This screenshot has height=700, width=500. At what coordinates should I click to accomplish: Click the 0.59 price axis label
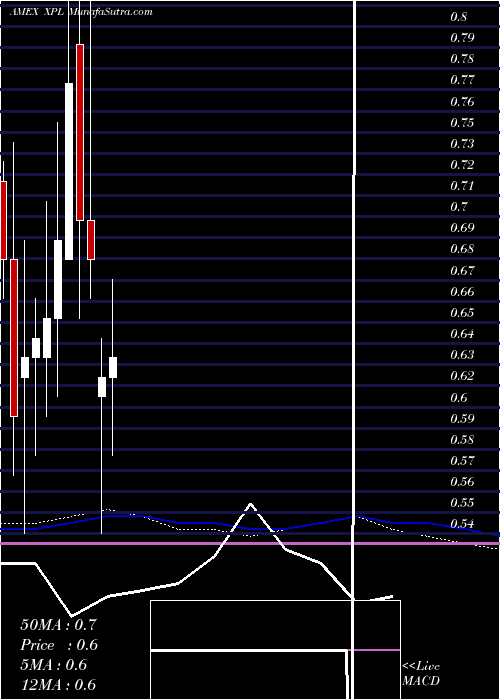(x=462, y=419)
